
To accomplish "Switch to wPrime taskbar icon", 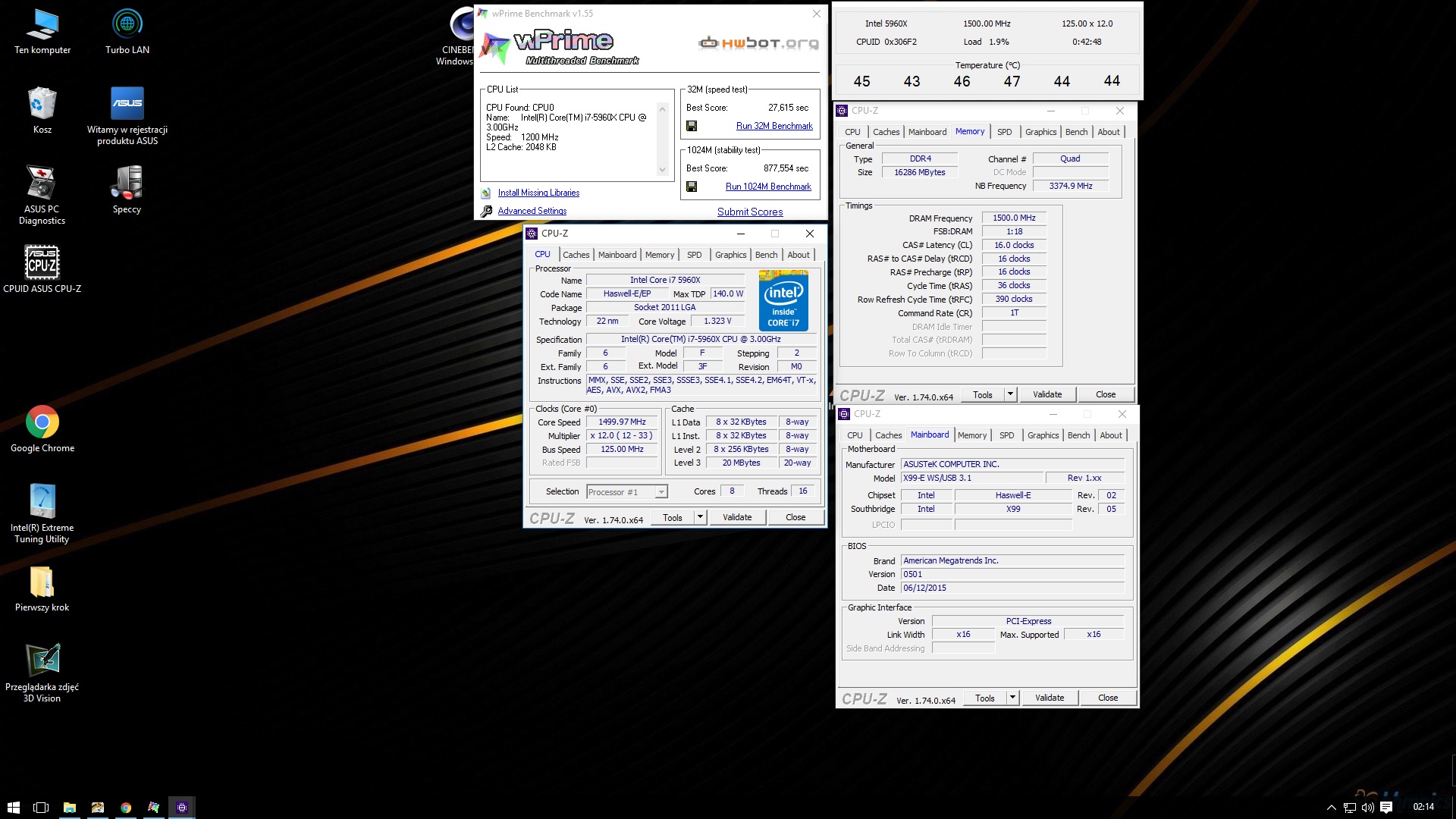I will pyautogui.click(x=154, y=808).
